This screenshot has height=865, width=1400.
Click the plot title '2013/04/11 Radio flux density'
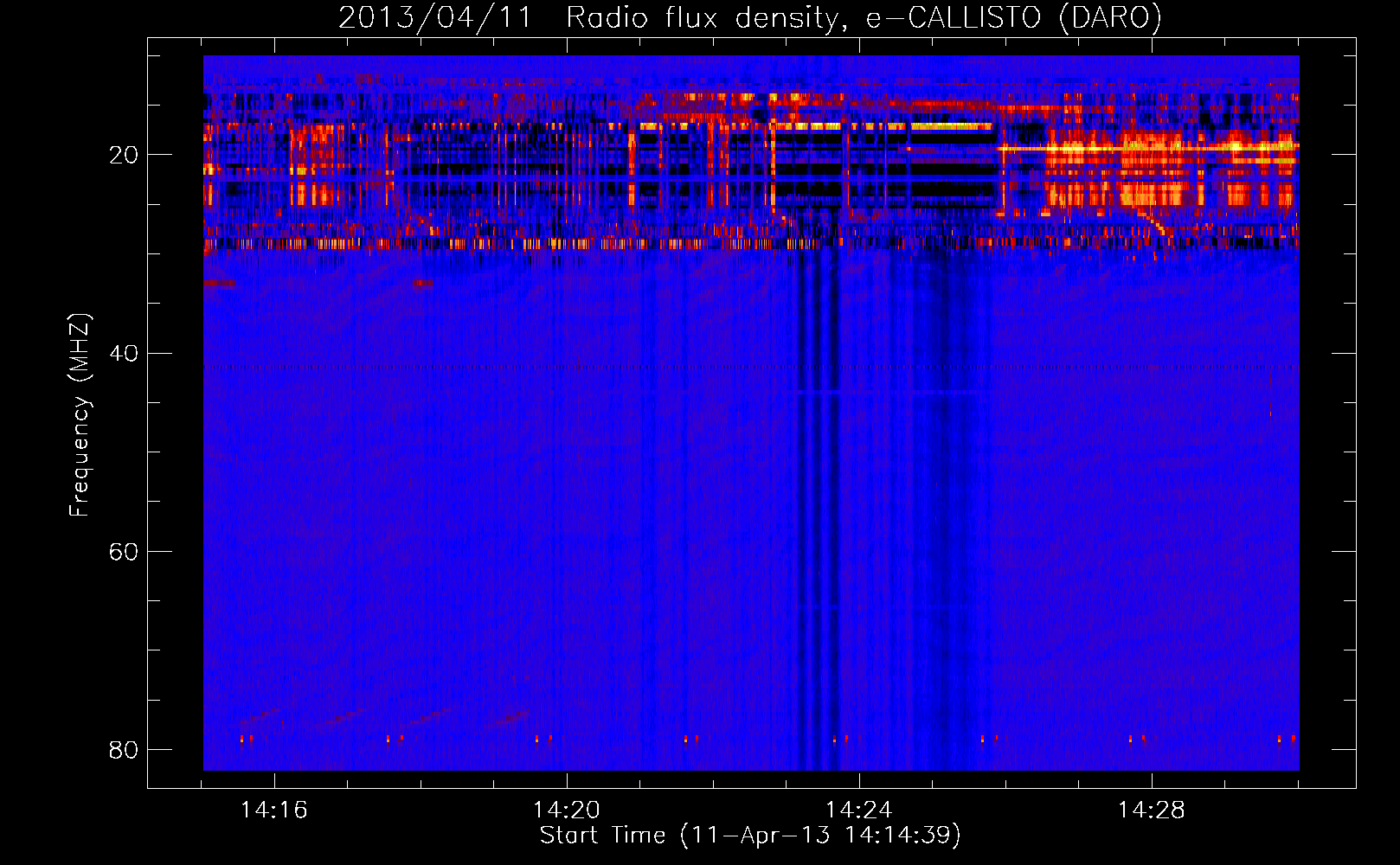pyautogui.click(x=750, y=17)
